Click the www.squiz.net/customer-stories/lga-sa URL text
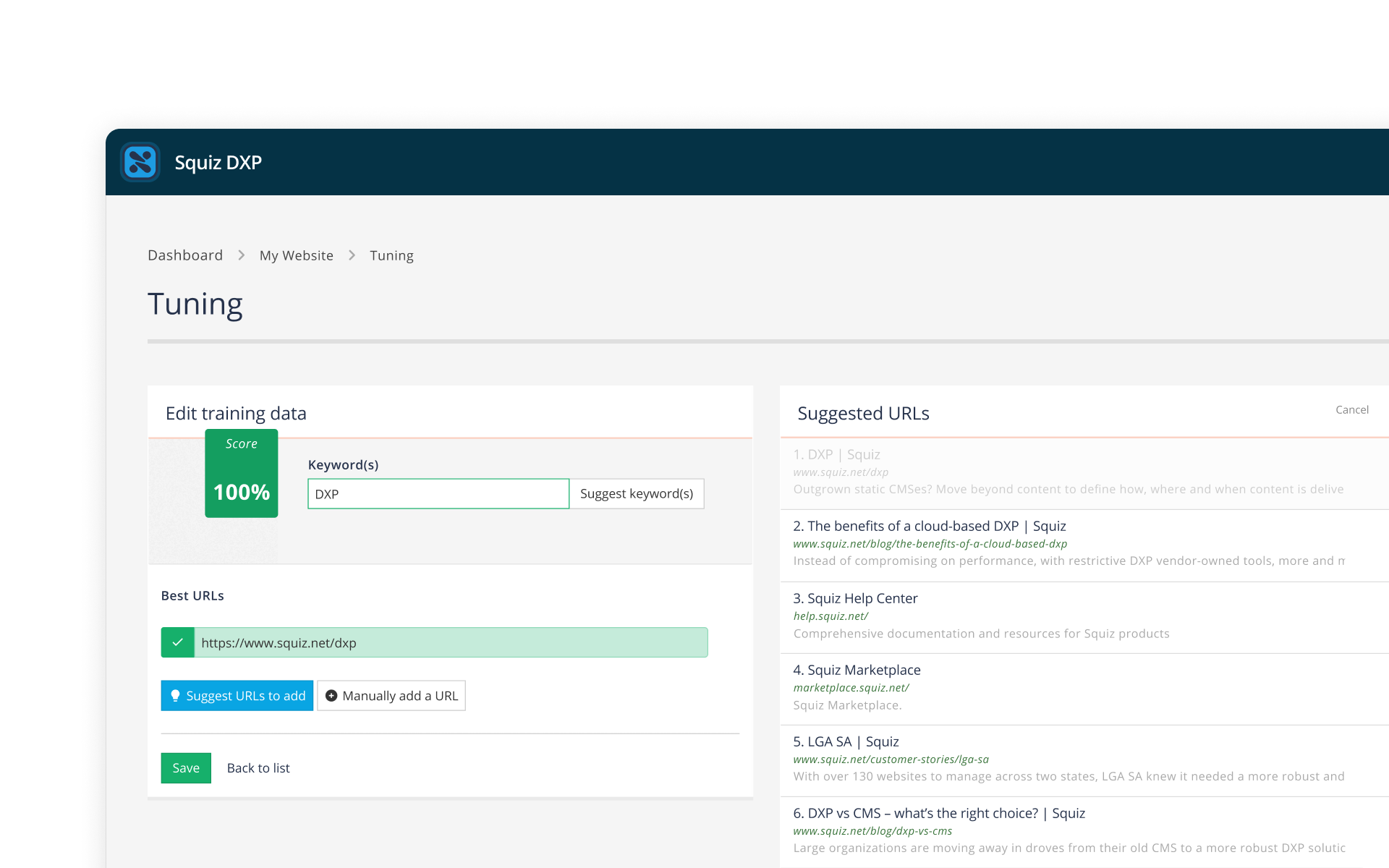 pyautogui.click(x=891, y=759)
